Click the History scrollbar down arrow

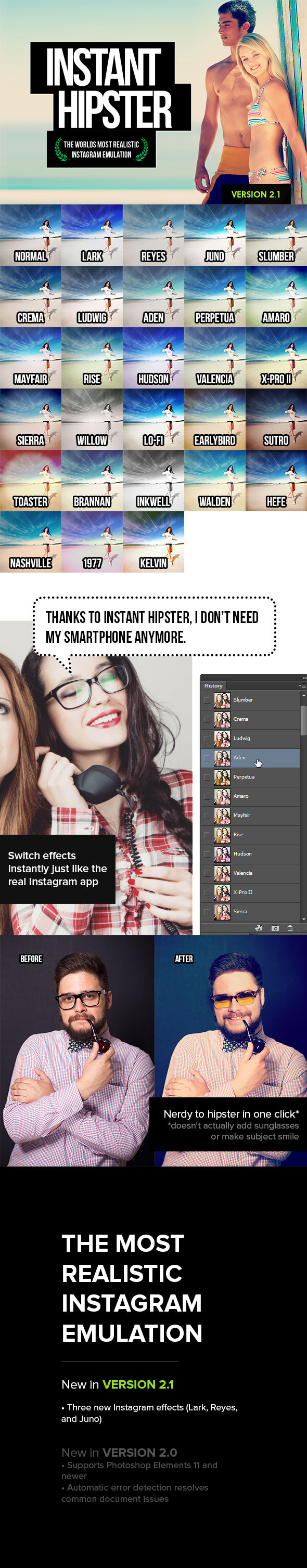click(303, 918)
